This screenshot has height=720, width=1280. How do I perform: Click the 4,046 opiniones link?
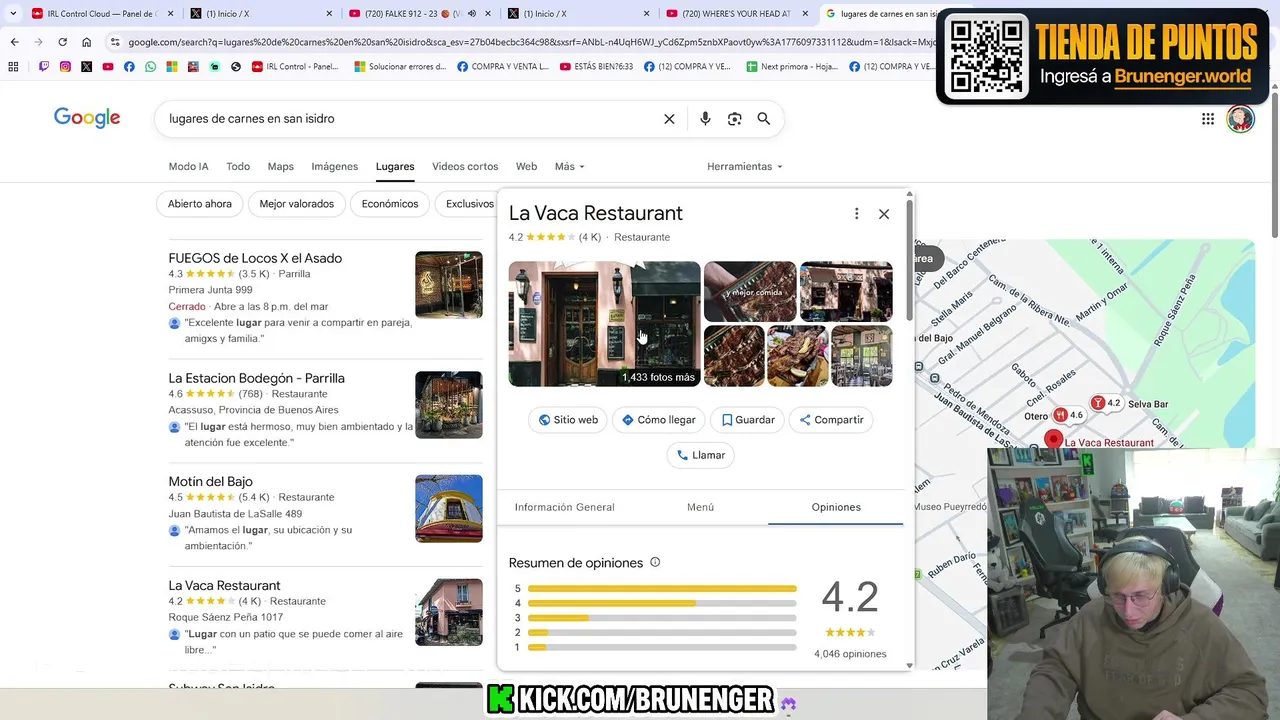click(x=850, y=654)
